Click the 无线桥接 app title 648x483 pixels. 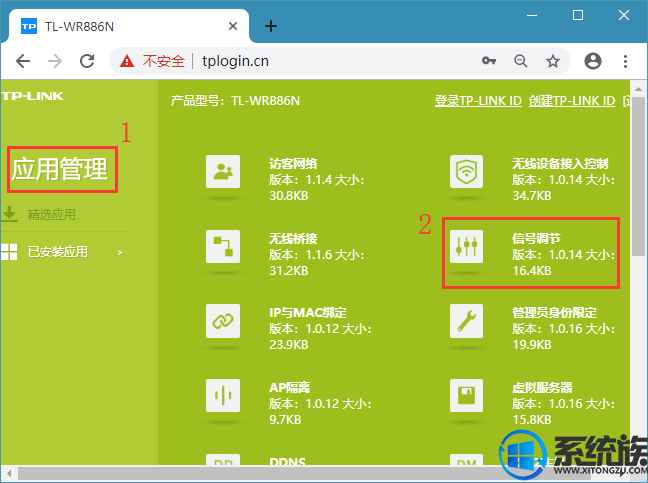pos(293,238)
